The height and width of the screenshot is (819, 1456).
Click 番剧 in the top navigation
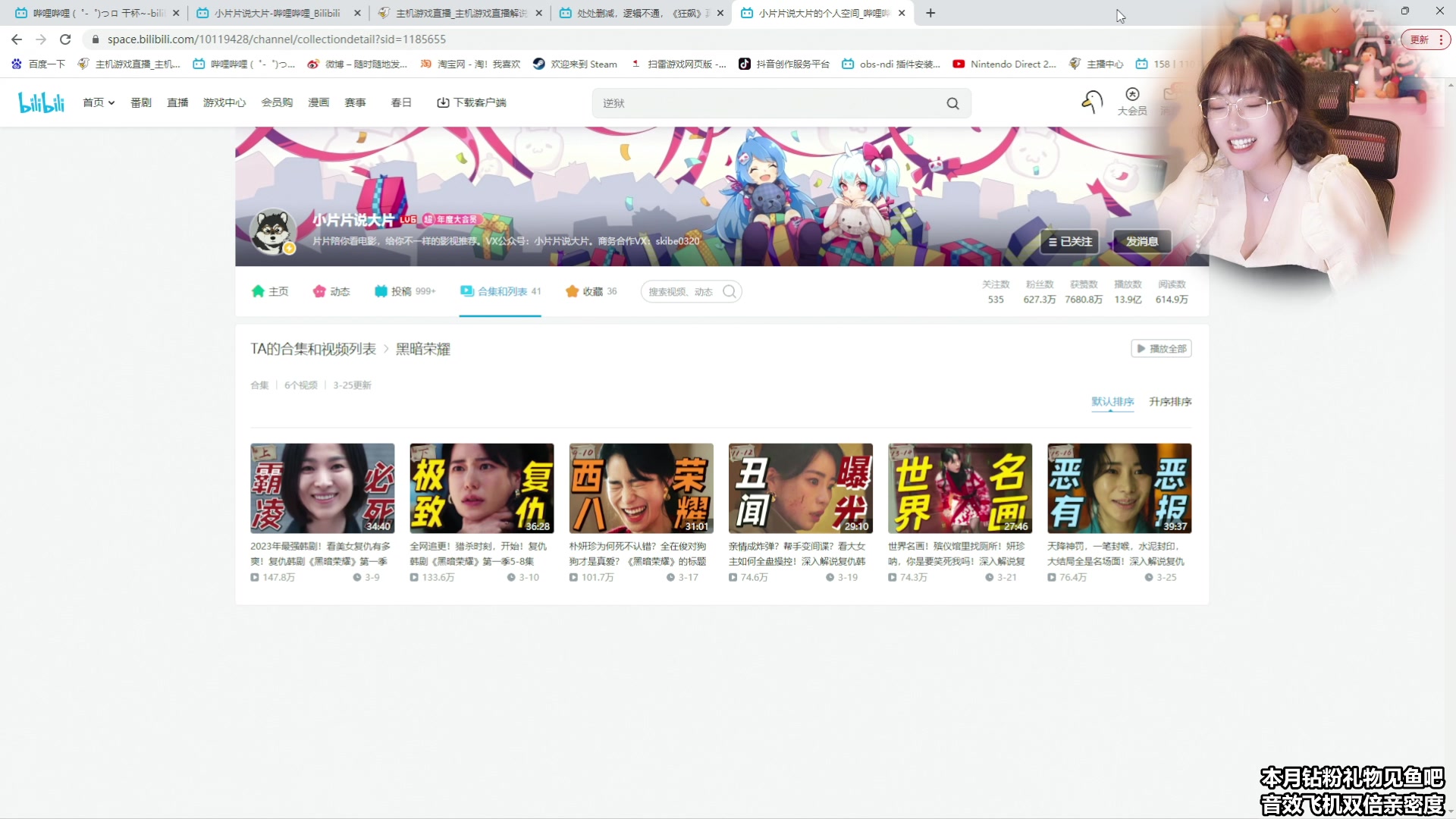141,102
